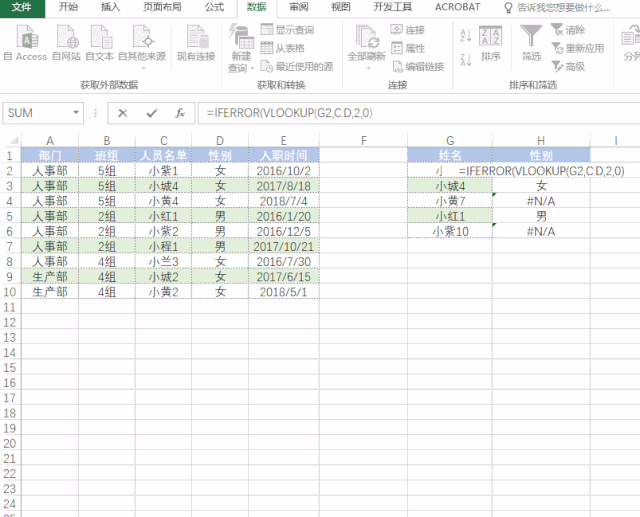Click cell 4组 in row 8
This screenshot has height=517, width=640.
[x=107, y=262]
